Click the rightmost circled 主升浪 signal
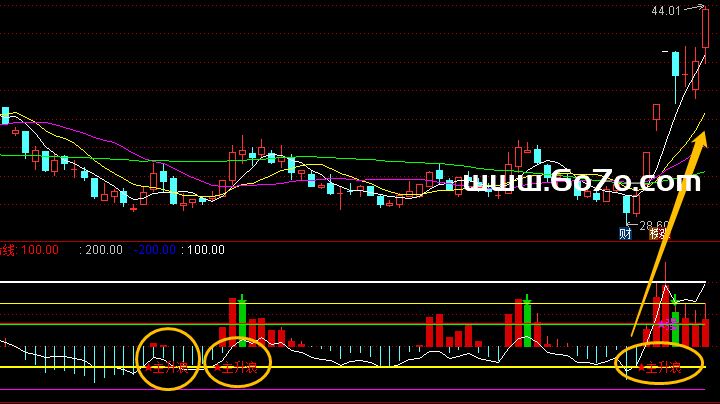Image resolution: width=720 pixels, height=404 pixels. pos(660,367)
